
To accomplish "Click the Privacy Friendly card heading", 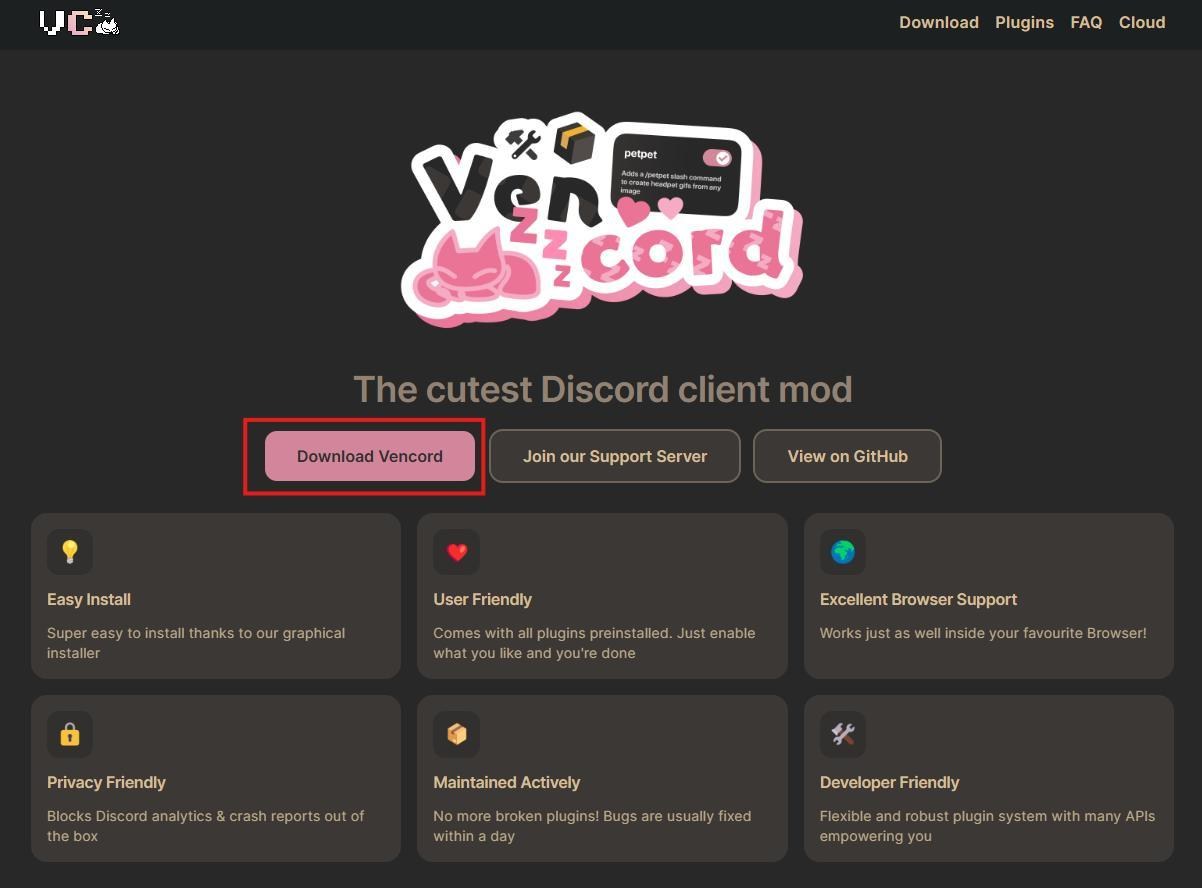I will click(106, 782).
